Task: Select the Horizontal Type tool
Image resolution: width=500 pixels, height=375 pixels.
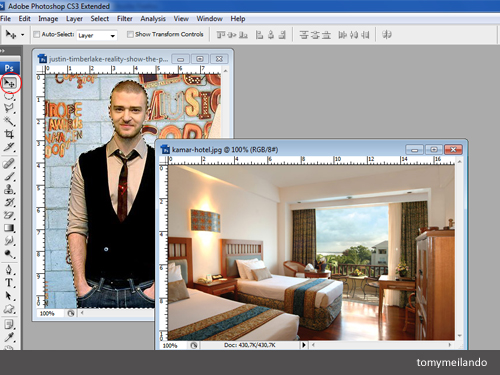Action: [9, 283]
